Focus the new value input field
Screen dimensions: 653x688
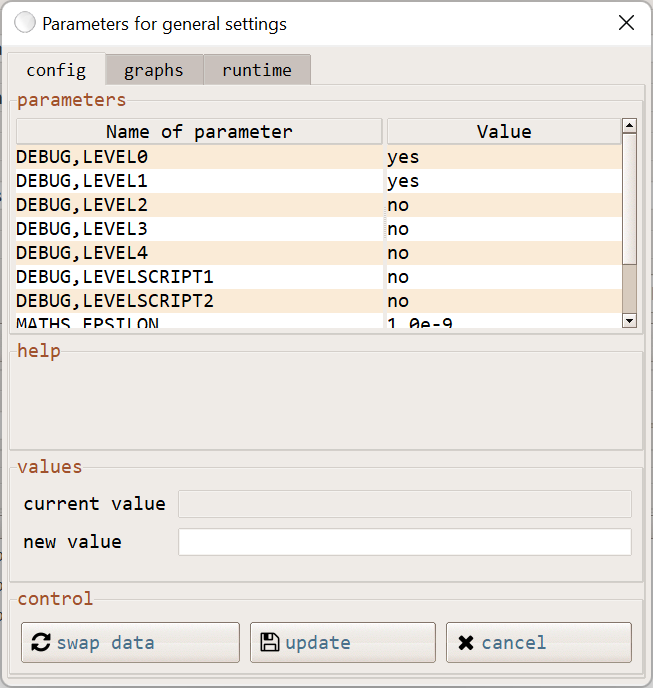click(404, 542)
